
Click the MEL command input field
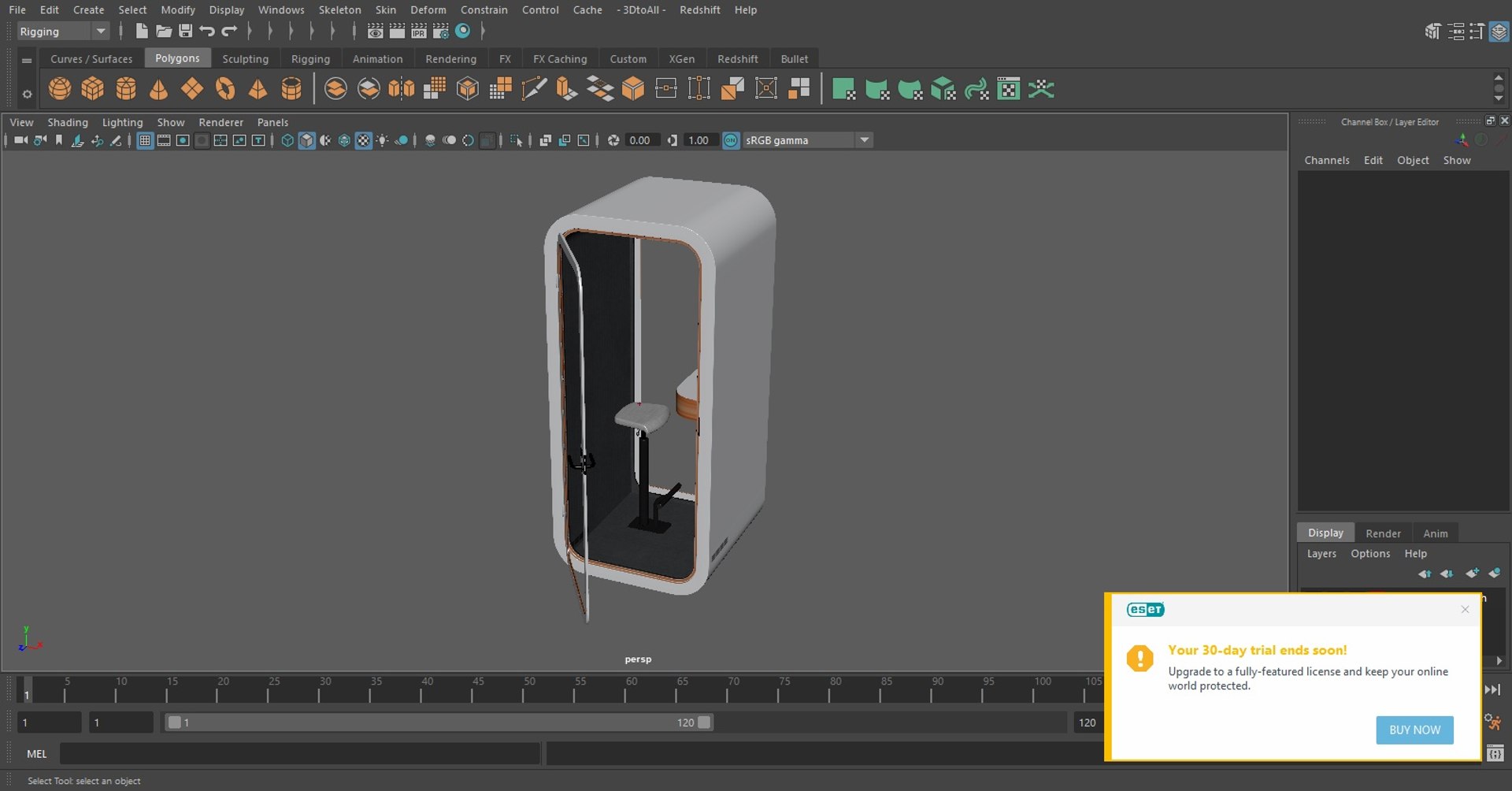click(300, 754)
